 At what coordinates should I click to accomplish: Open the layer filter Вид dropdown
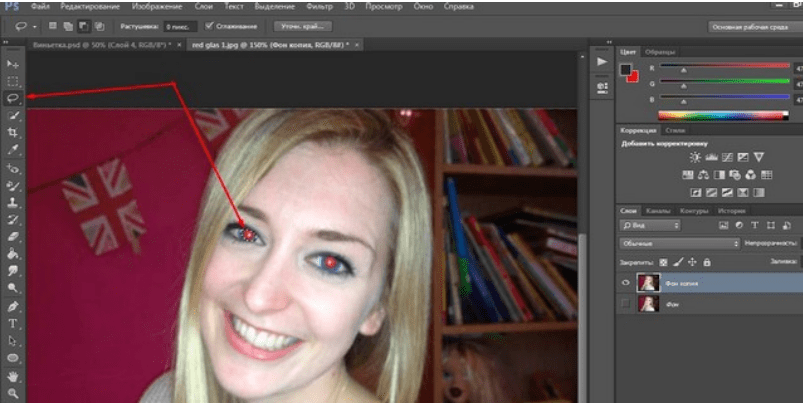coord(649,226)
